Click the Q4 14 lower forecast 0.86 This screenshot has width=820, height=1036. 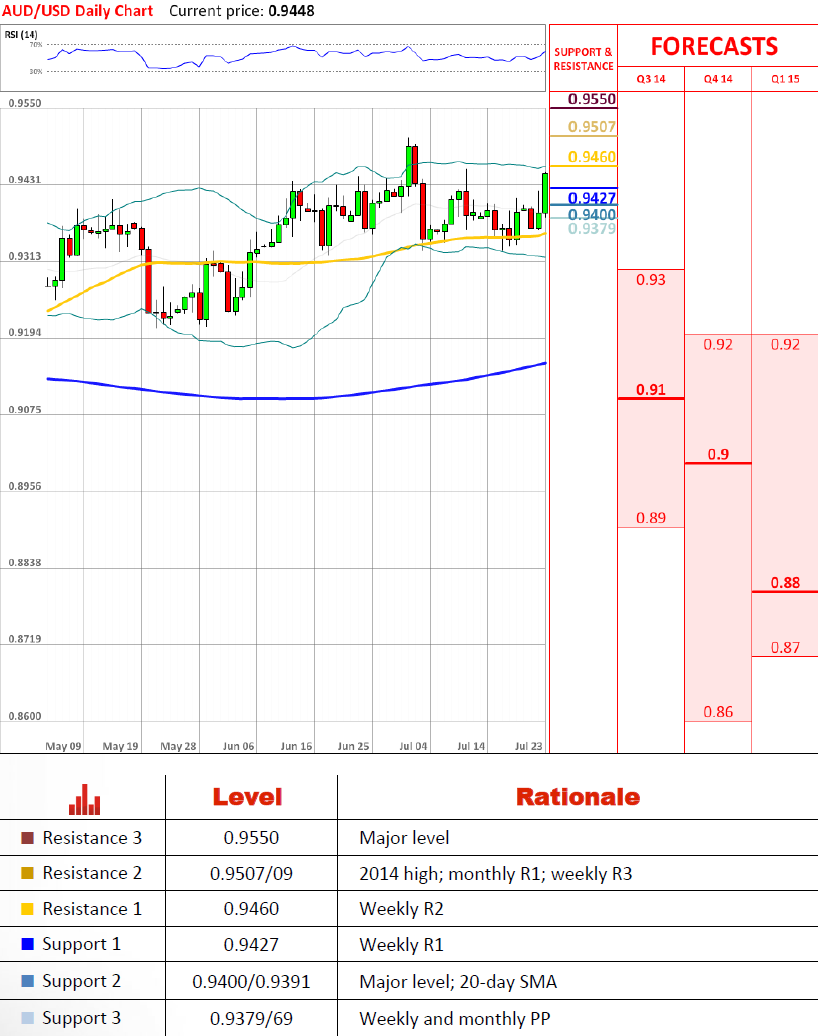(718, 712)
